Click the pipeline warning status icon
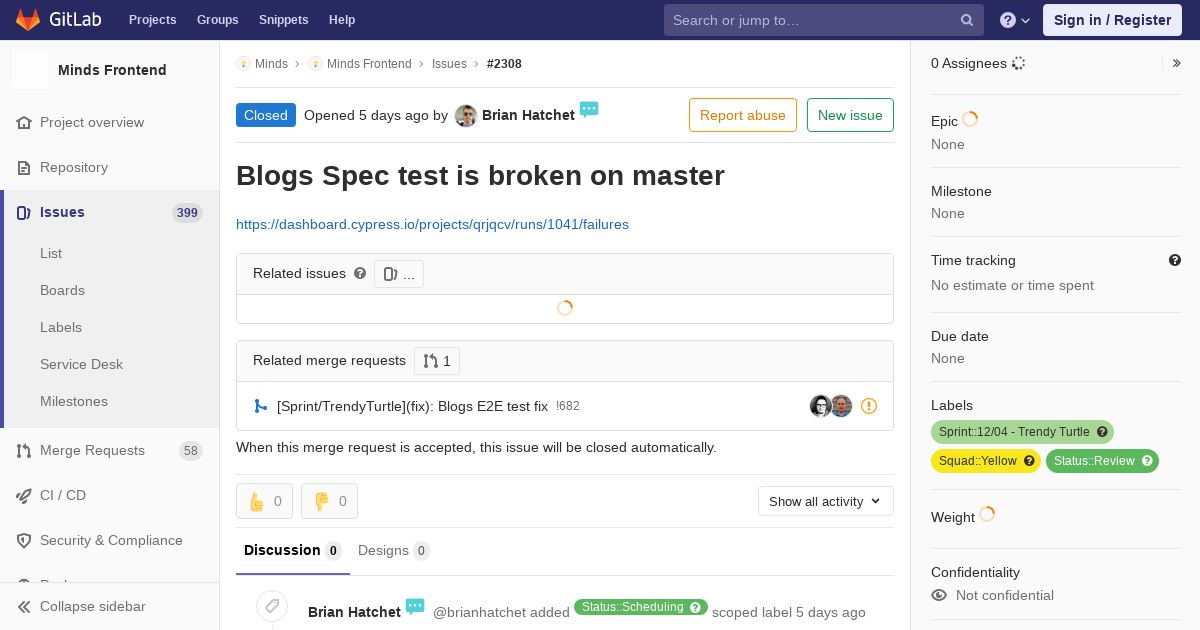 (869, 406)
